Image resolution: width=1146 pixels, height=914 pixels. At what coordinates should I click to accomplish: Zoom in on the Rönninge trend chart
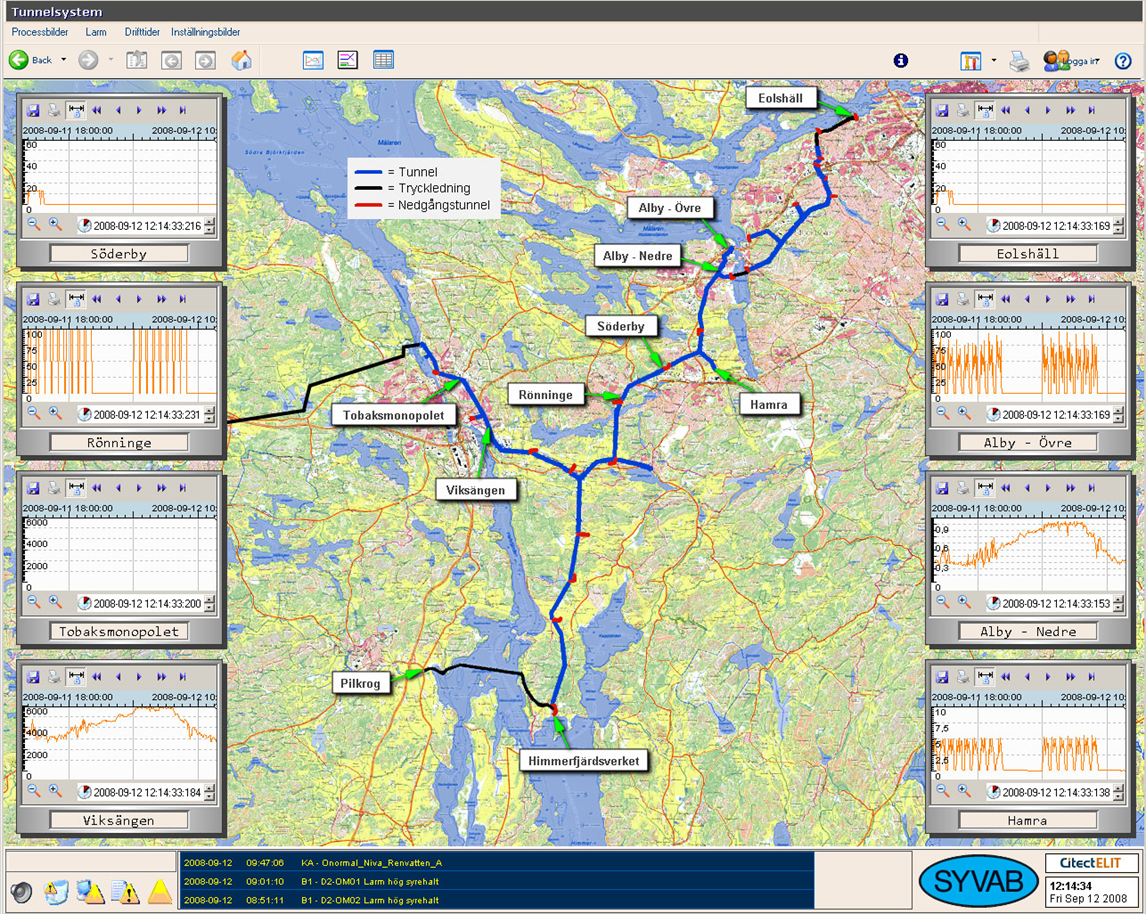tap(55, 413)
